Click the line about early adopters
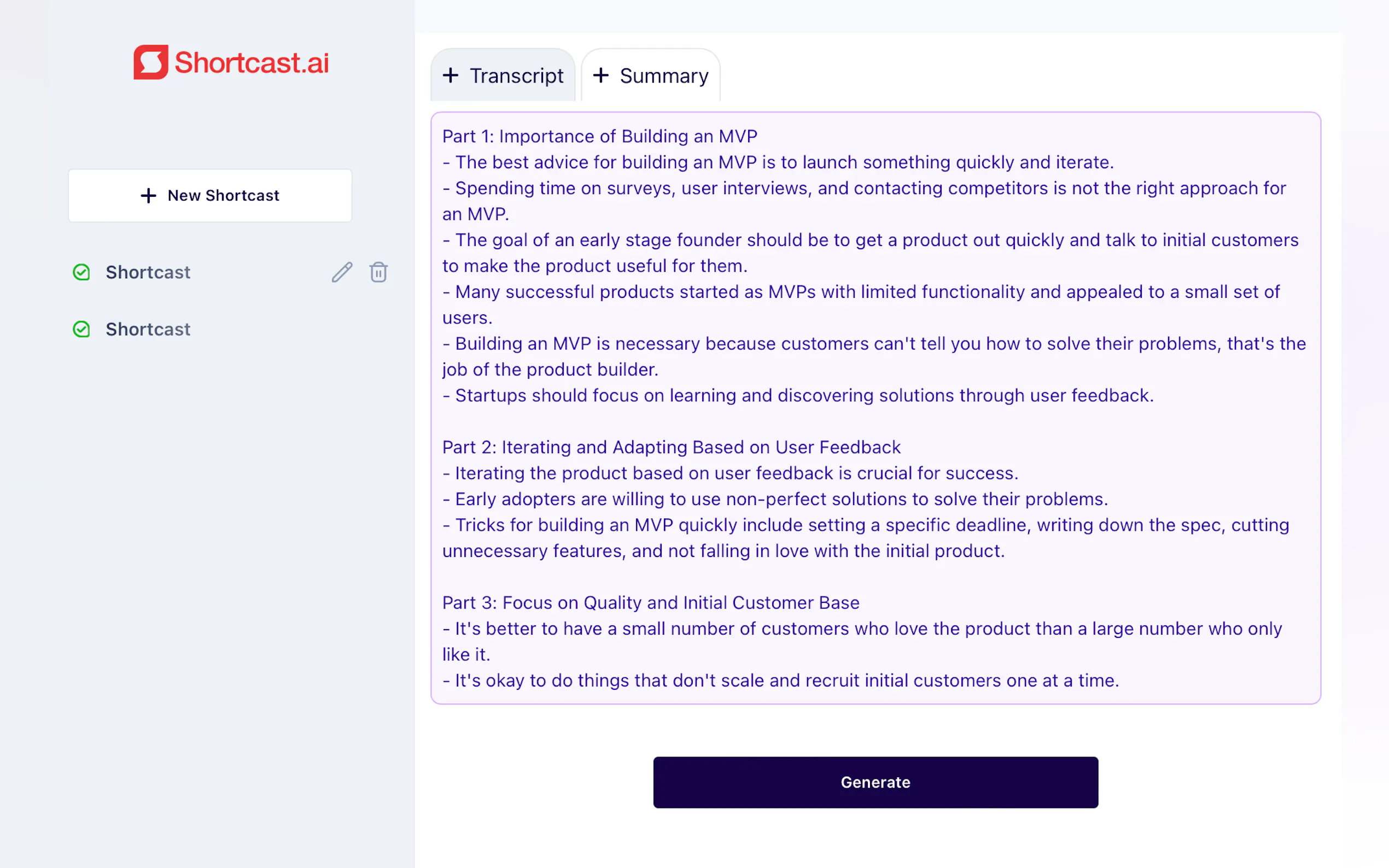Image resolution: width=1389 pixels, height=868 pixels. [775, 499]
